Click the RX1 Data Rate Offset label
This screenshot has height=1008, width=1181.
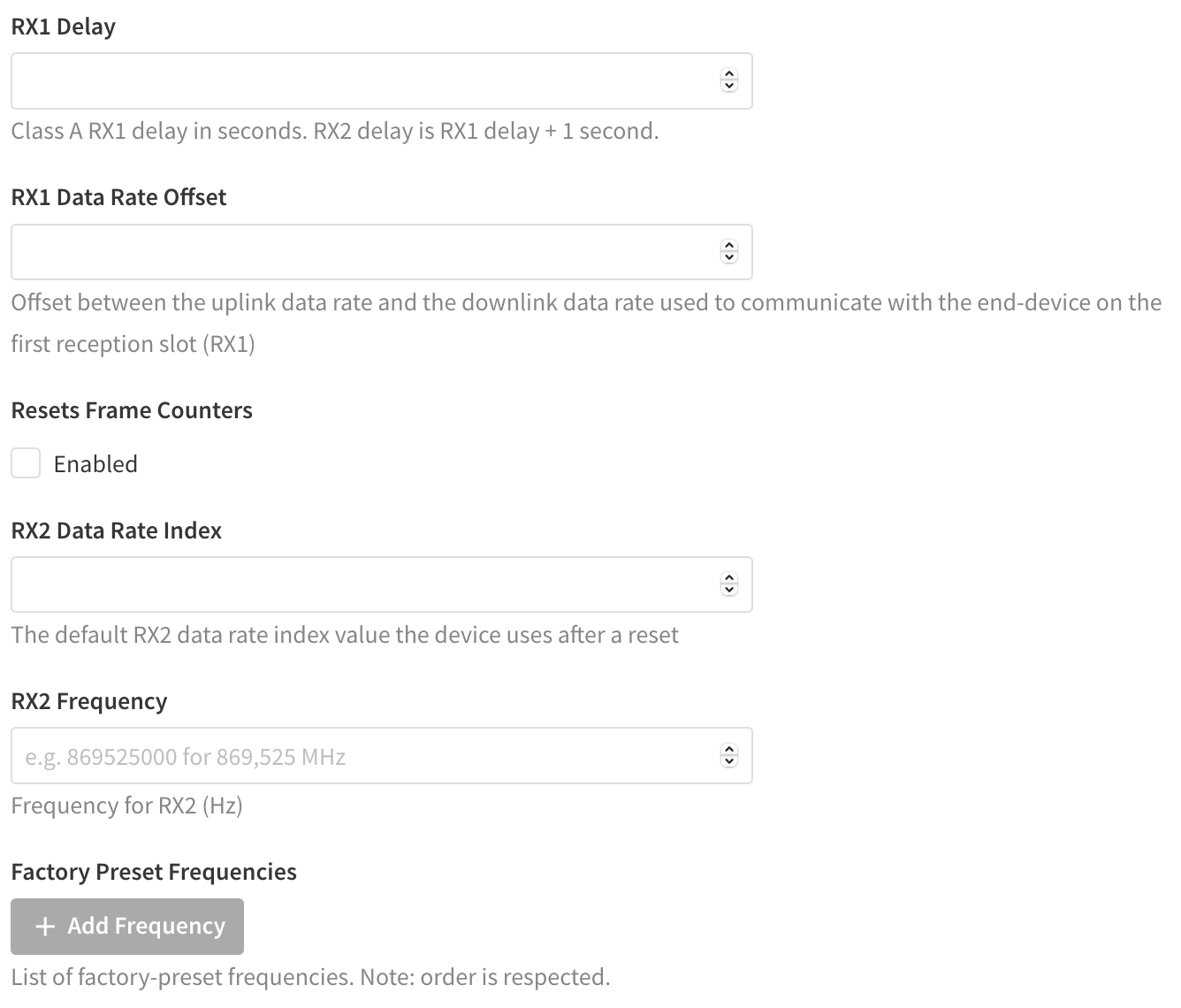coord(118,197)
